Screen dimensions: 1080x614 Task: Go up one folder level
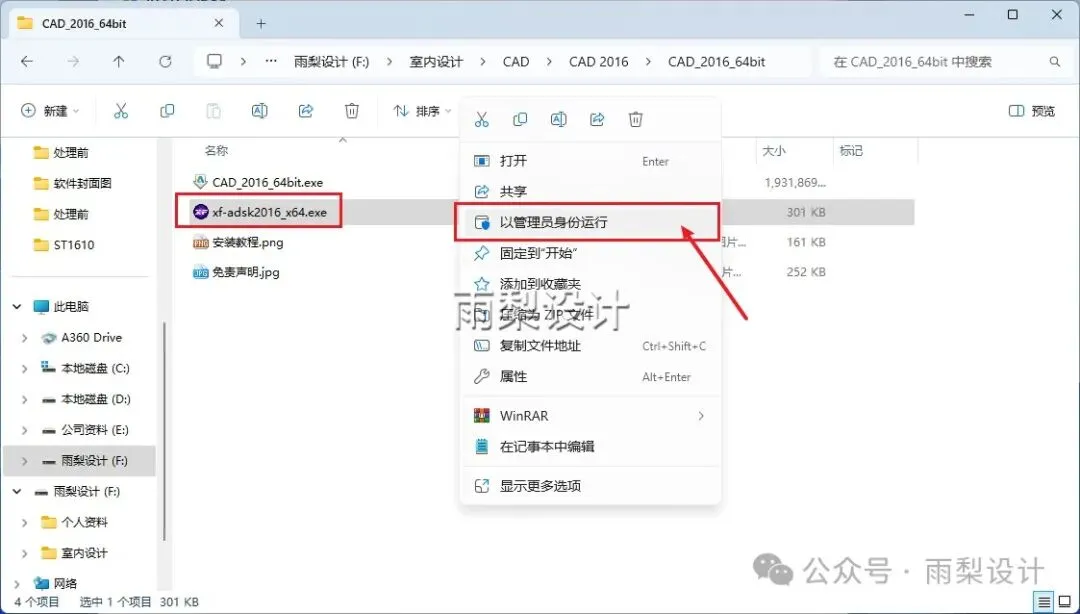pos(118,61)
